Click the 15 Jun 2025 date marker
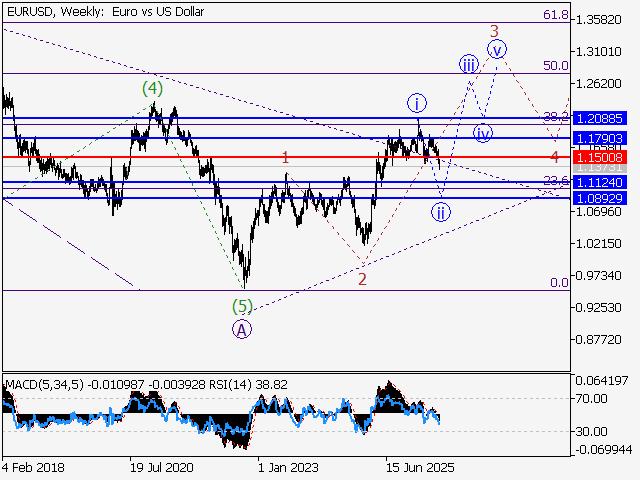Screen dimensions: 640x480 [420, 467]
